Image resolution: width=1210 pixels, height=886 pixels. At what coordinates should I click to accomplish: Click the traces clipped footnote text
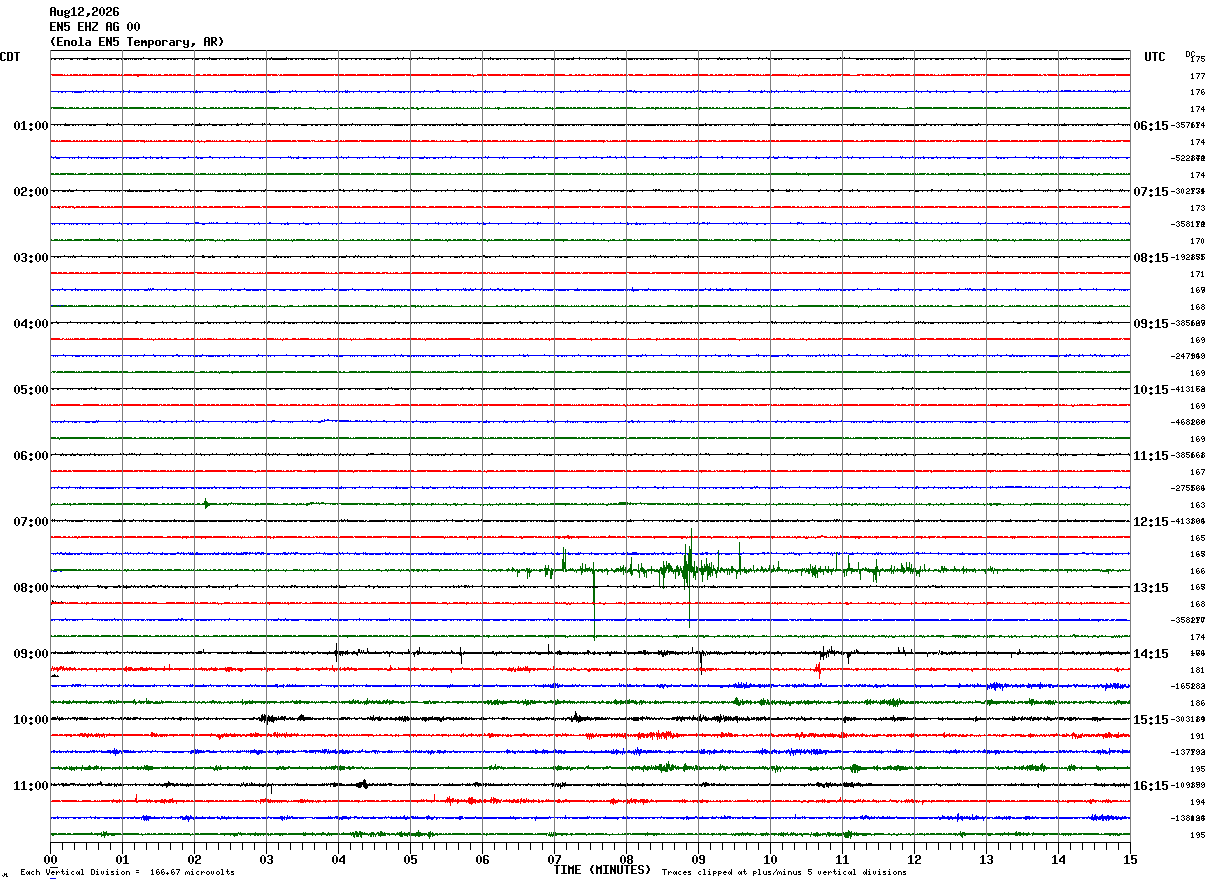(784, 872)
